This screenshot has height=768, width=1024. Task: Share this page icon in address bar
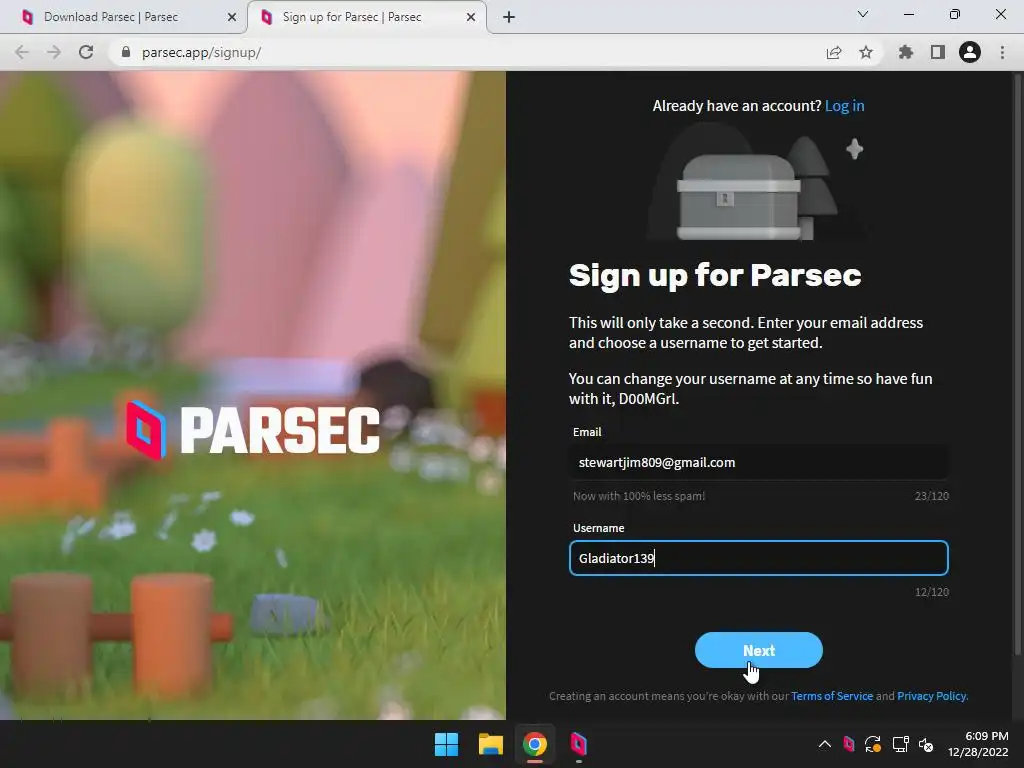834,52
